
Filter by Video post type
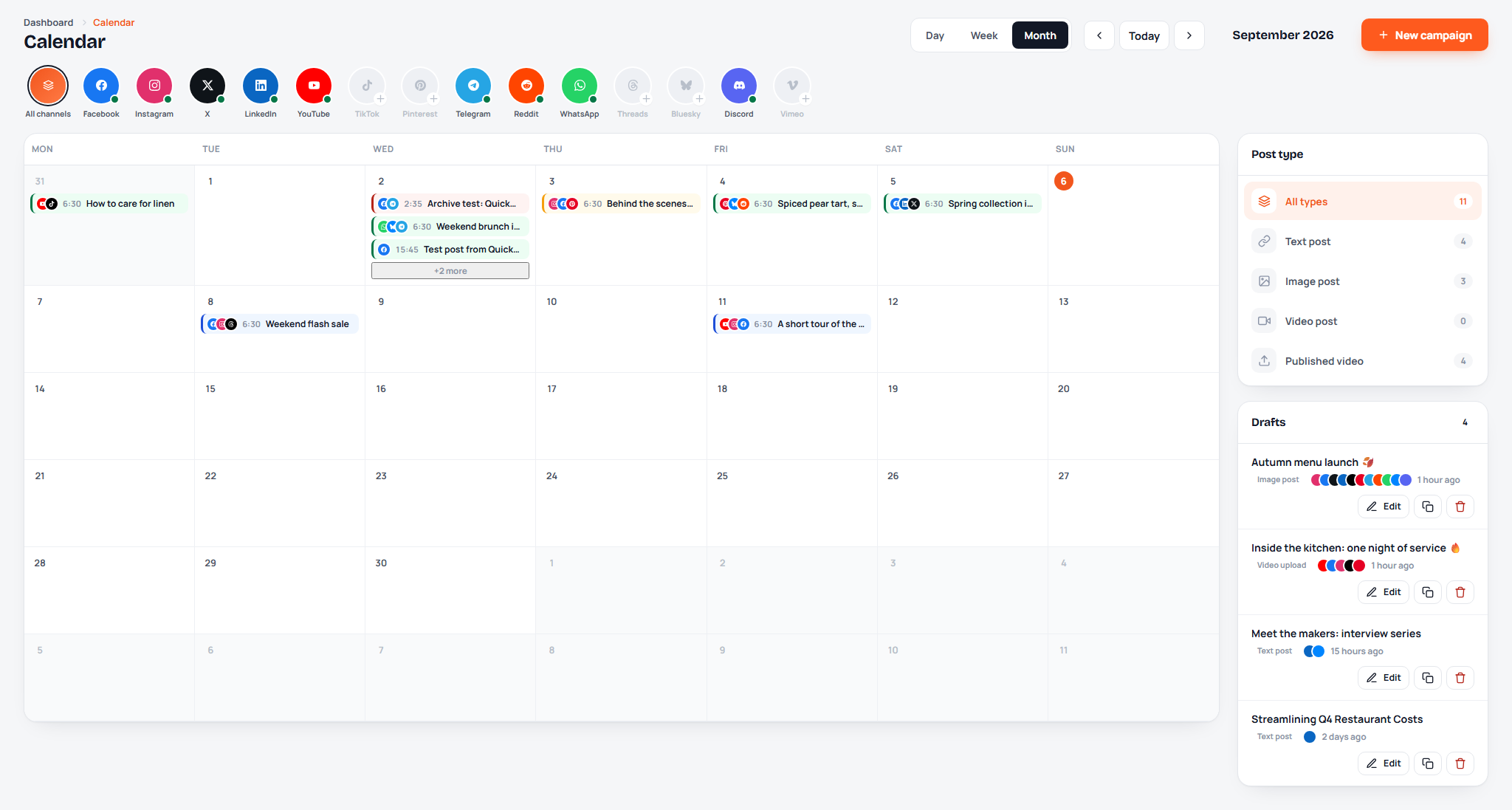pyautogui.click(x=1363, y=321)
